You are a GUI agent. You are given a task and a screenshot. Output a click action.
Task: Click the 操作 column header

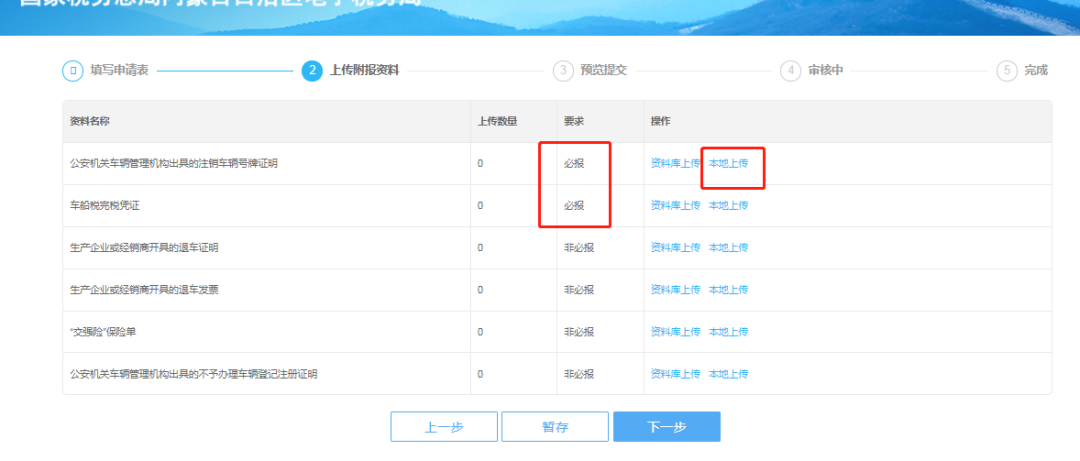click(661, 121)
